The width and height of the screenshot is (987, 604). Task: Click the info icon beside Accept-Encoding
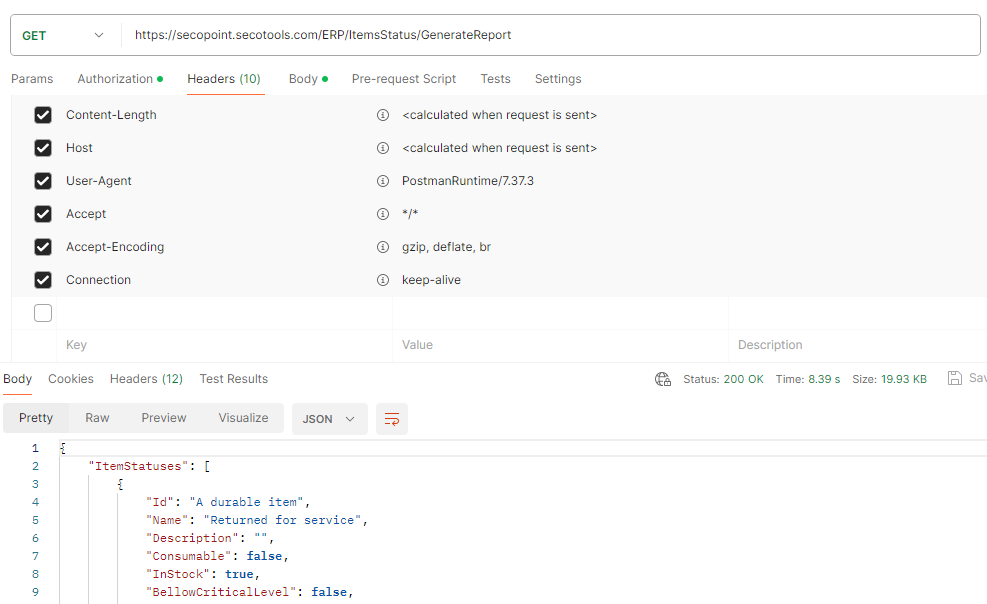pos(383,247)
